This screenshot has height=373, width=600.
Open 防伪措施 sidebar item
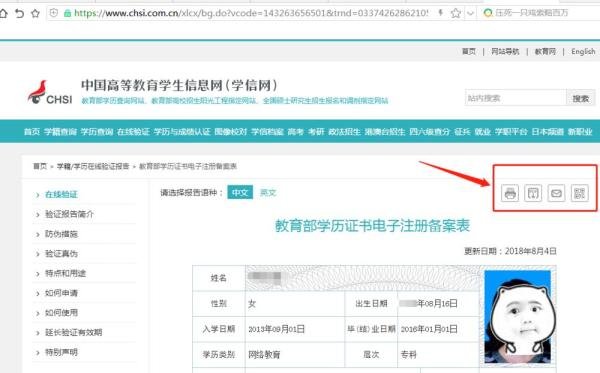(61, 234)
